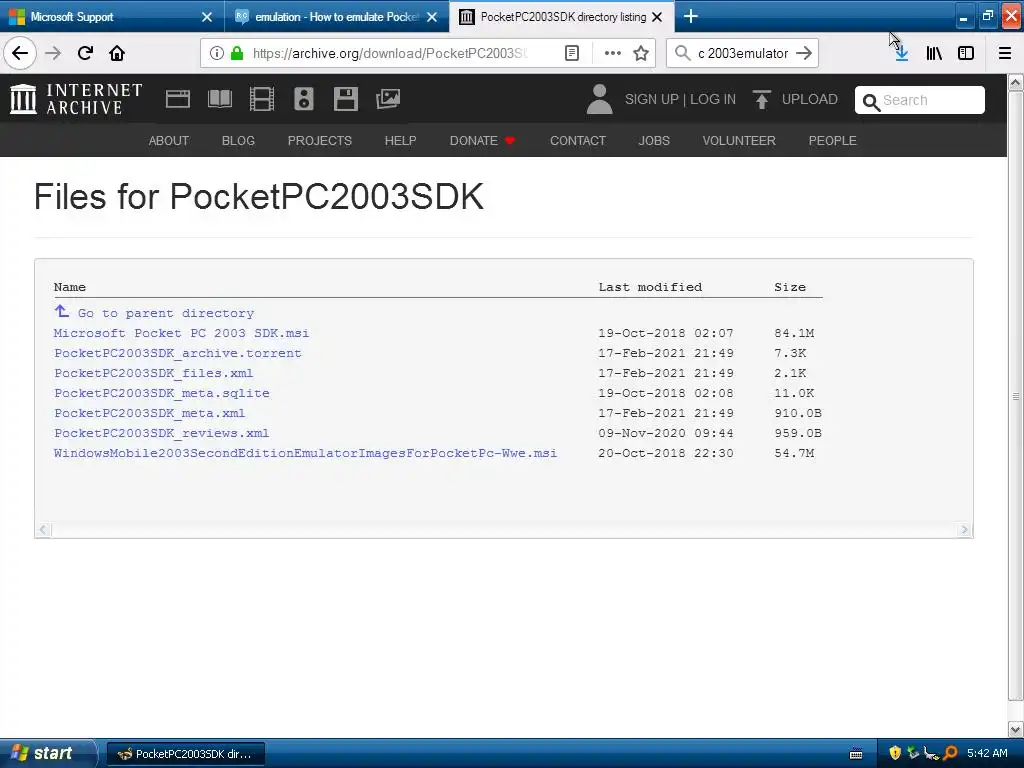Image resolution: width=1024 pixels, height=768 pixels.
Task: Click the browser search box text
Action: point(743,53)
